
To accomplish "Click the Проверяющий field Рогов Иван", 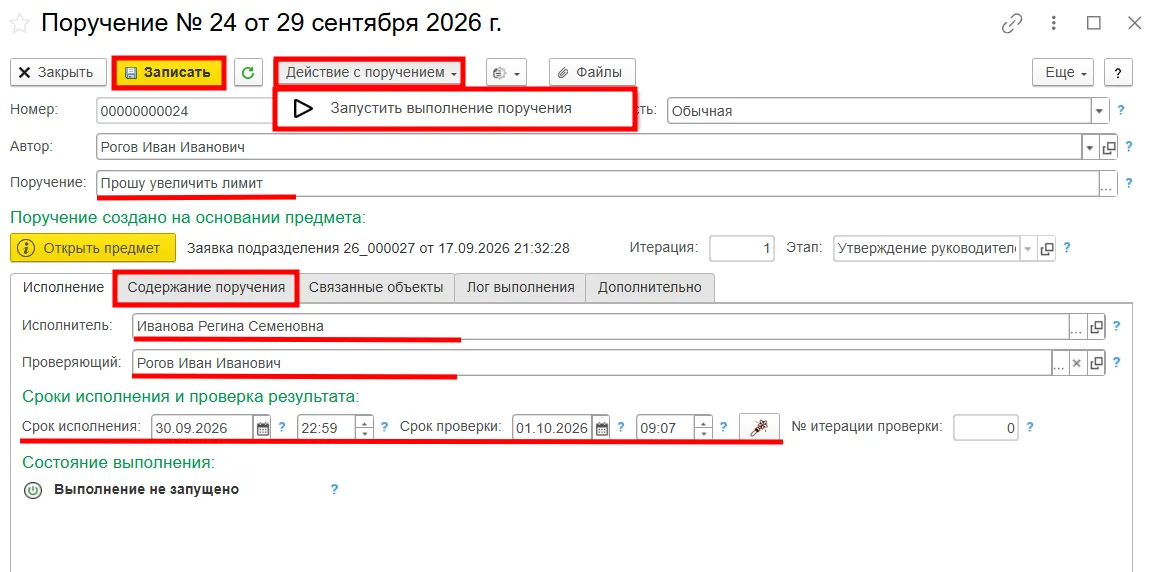I will click(x=592, y=363).
